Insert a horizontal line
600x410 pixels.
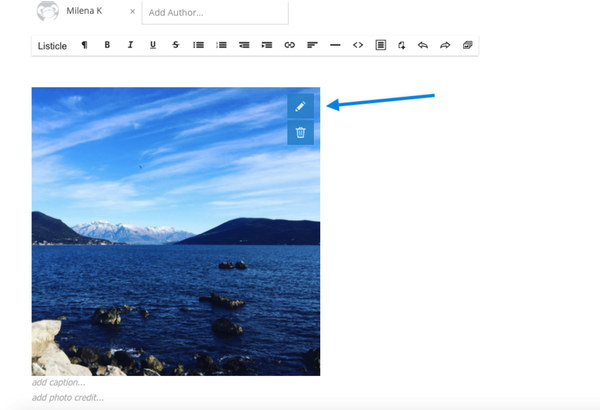[x=335, y=46]
